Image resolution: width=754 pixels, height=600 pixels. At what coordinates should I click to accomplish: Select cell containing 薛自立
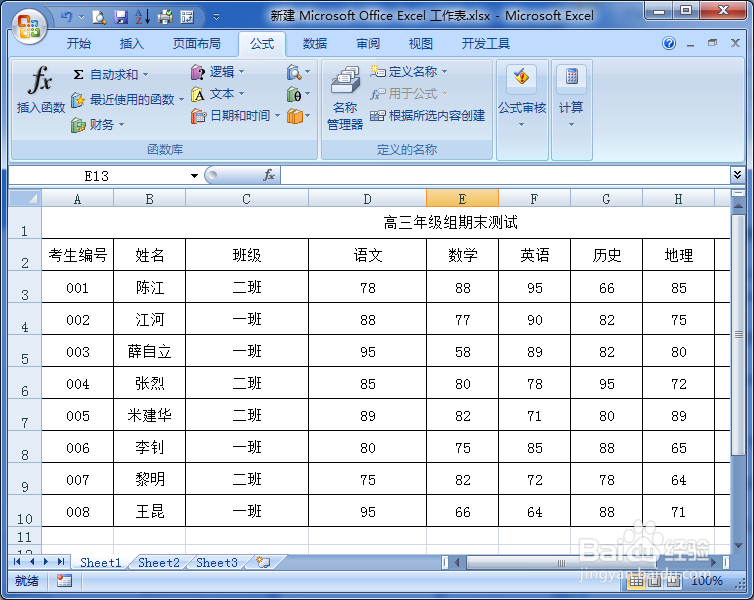(150, 351)
